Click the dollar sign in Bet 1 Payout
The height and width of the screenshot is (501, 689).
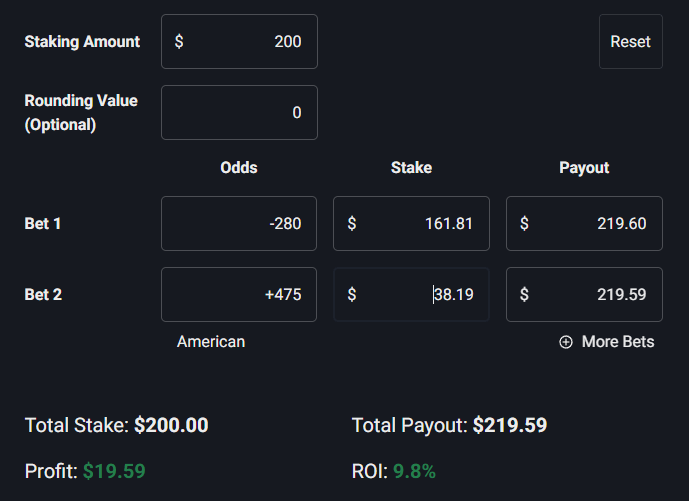pyautogui.click(x=525, y=223)
